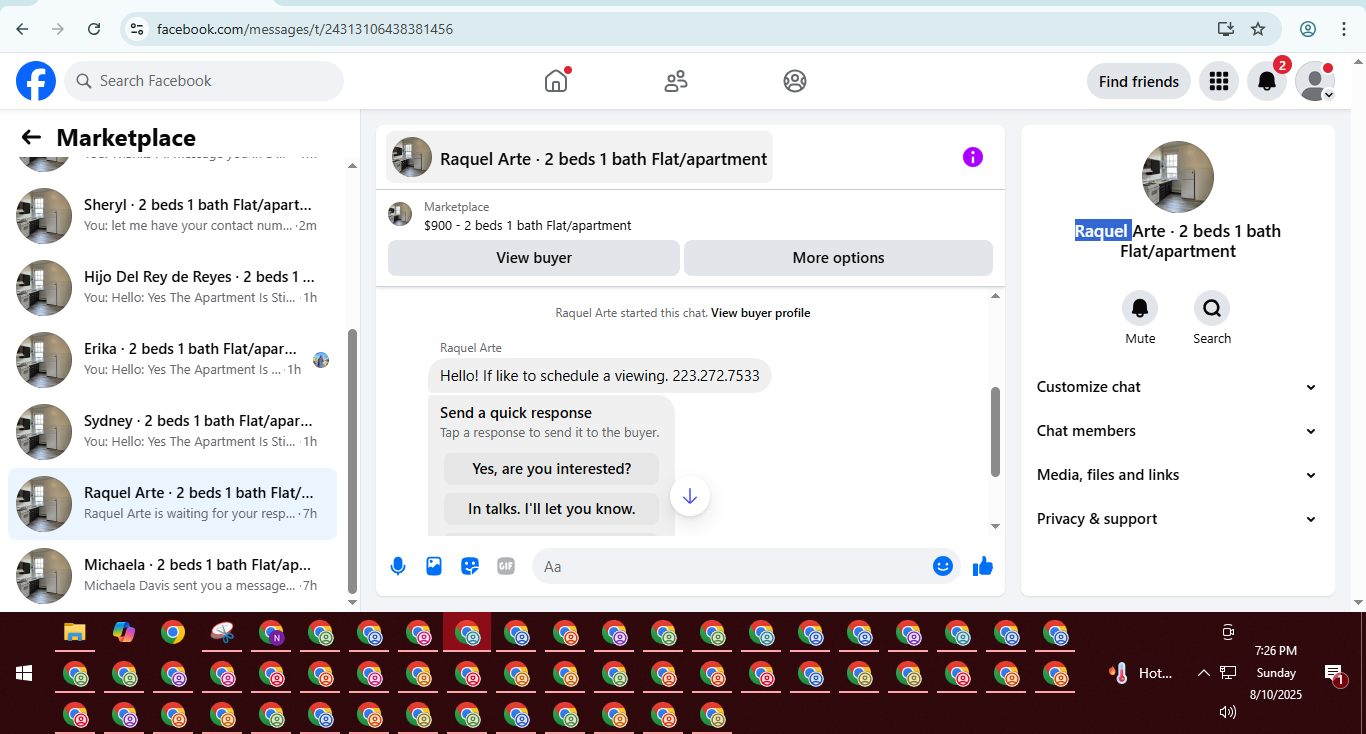This screenshot has height=734, width=1366.
Task: Open the emoji picker smiley icon
Action: 943,566
